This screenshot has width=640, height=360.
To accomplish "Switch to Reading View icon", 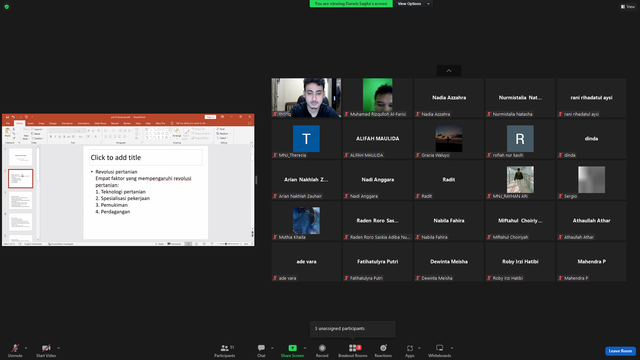I will (204, 244).
